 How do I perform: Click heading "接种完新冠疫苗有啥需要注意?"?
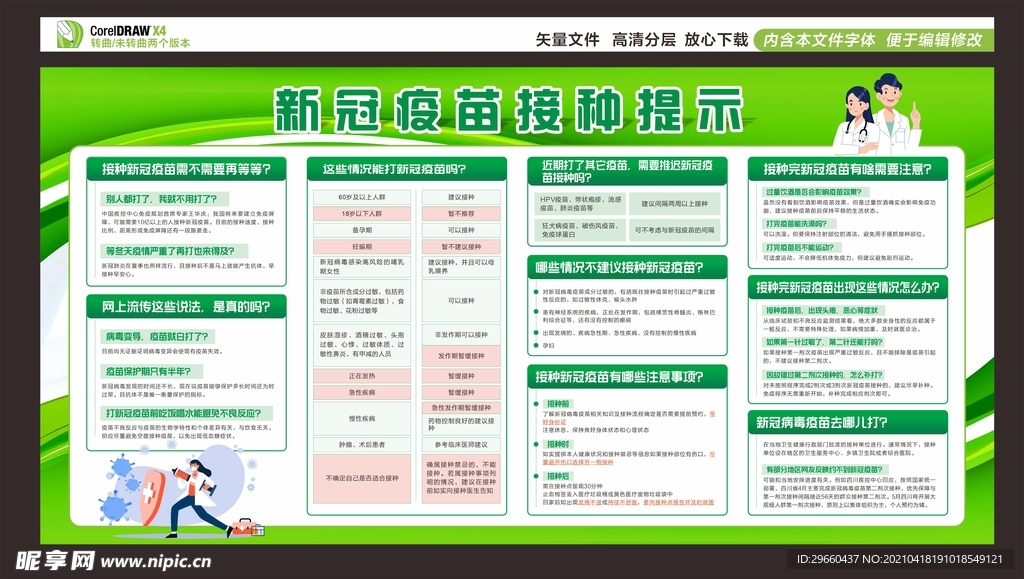[x=848, y=169]
